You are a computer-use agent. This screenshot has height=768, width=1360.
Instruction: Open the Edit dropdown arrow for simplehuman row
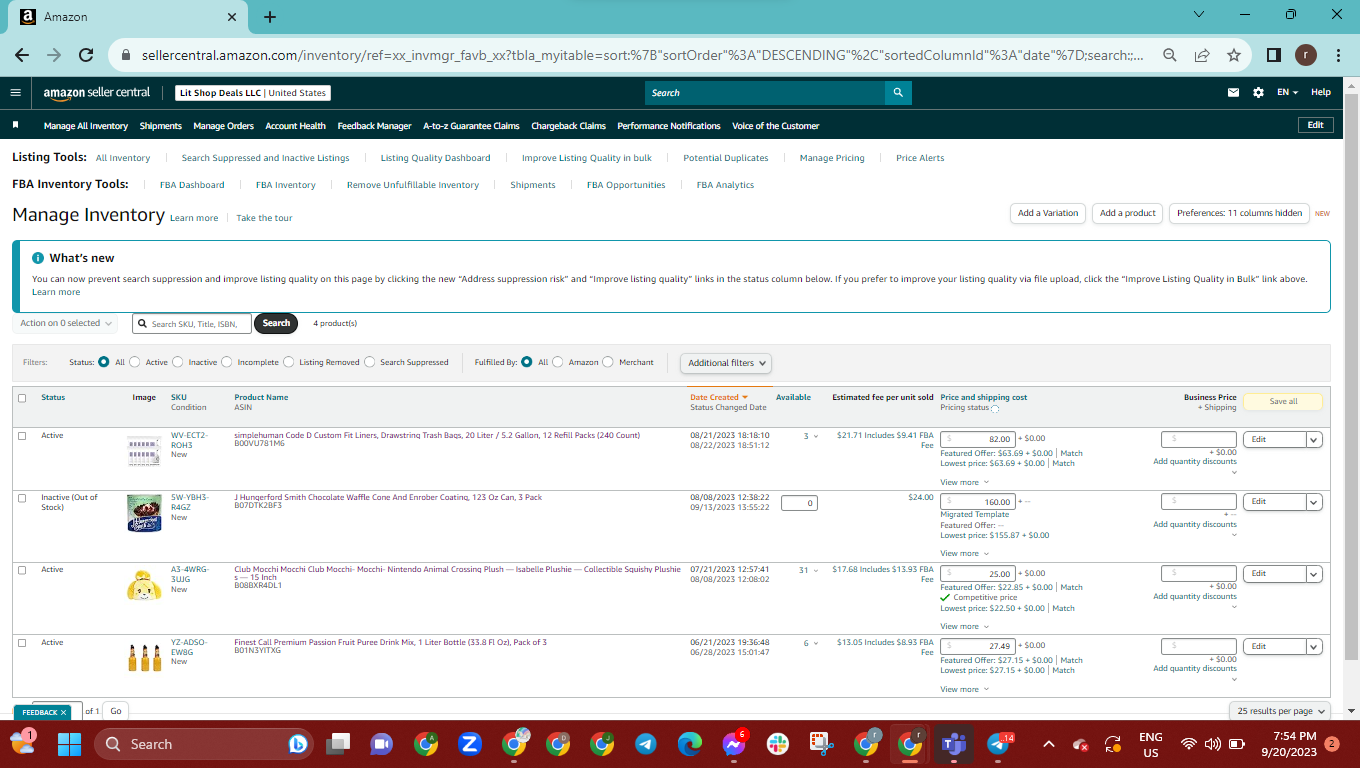click(1314, 439)
